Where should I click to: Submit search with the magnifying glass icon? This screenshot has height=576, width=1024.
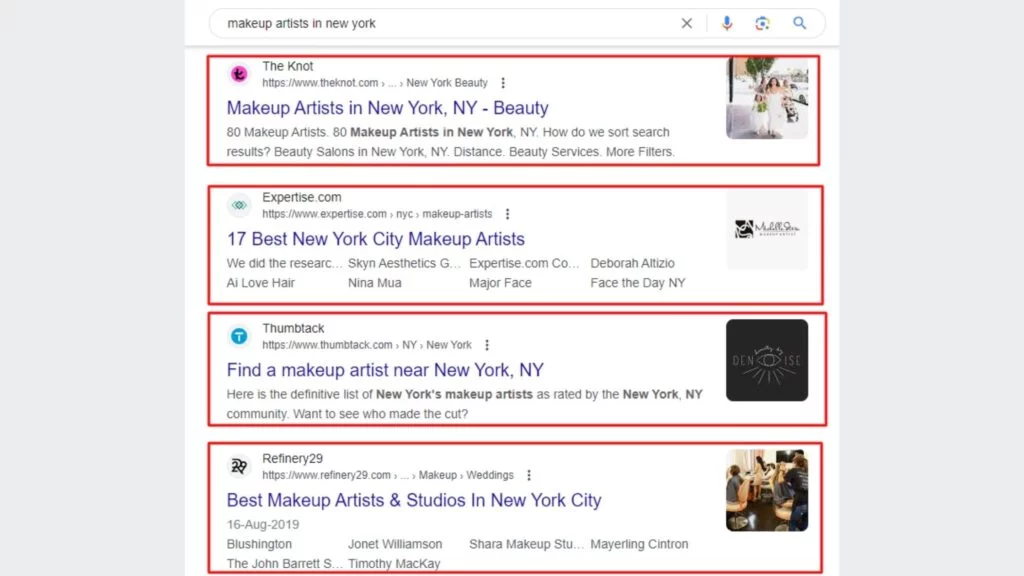799,24
